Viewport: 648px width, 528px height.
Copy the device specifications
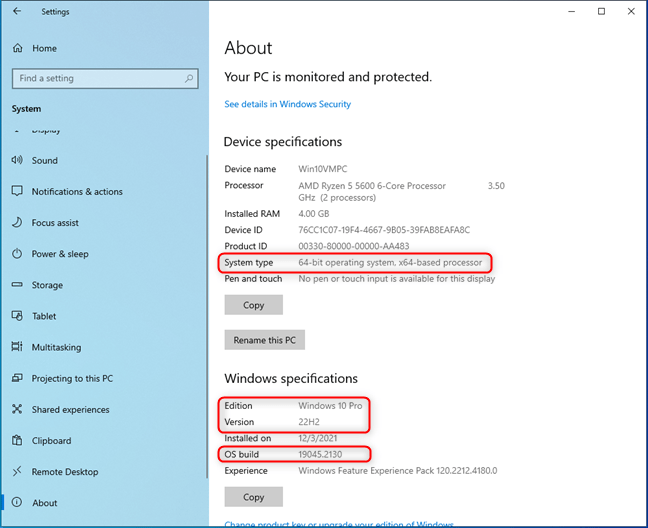coord(254,305)
